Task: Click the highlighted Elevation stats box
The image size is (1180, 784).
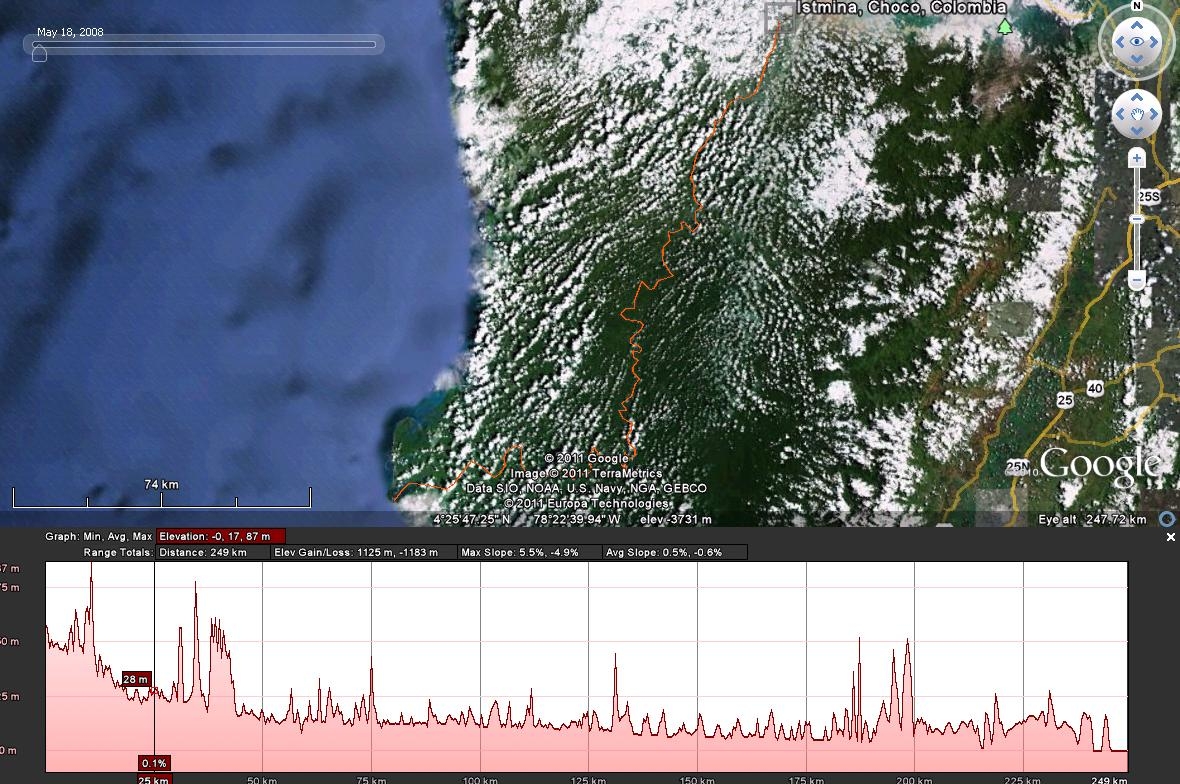Action: [x=221, y=537]
